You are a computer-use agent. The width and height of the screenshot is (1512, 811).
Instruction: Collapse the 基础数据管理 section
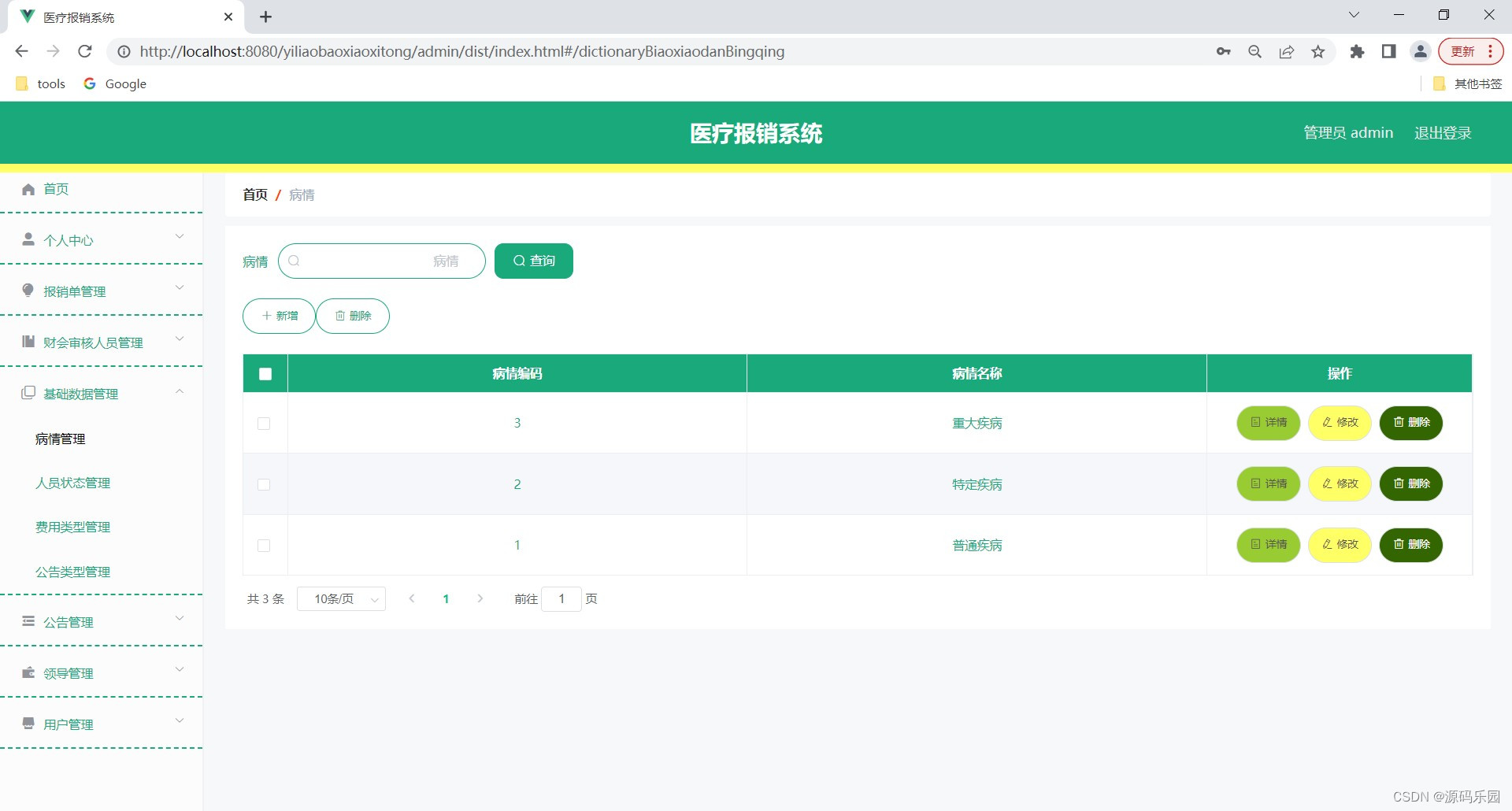179,391
